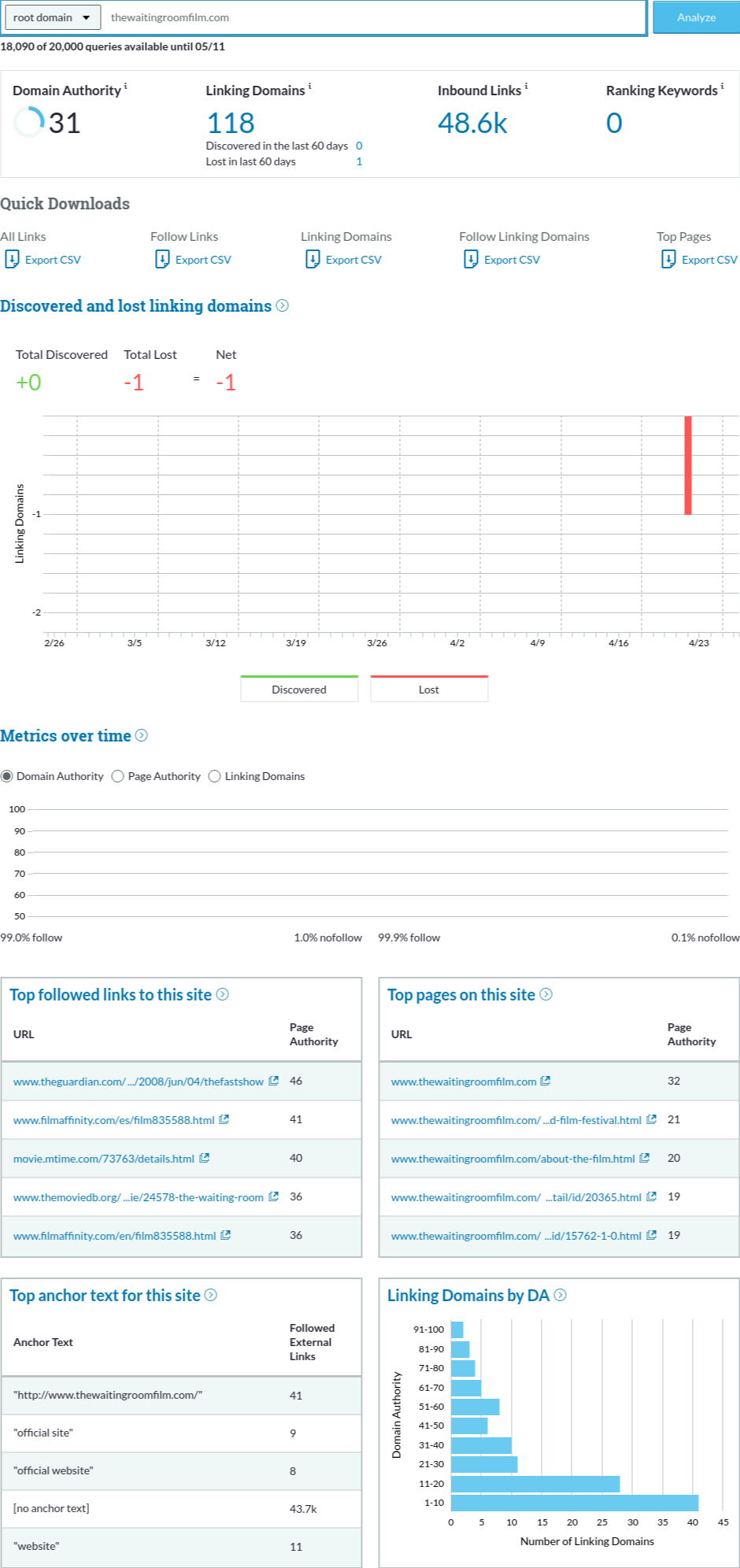Open the www.filmaffinity.com/es/film835588.html link
Image resolution: width=740 pixels, height=1568 pixels.
pyautogui.click(x=113, y=1119)
